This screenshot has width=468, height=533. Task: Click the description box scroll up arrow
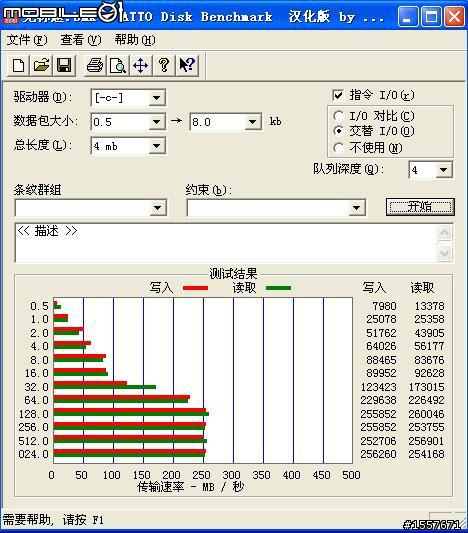coord(445,233)
